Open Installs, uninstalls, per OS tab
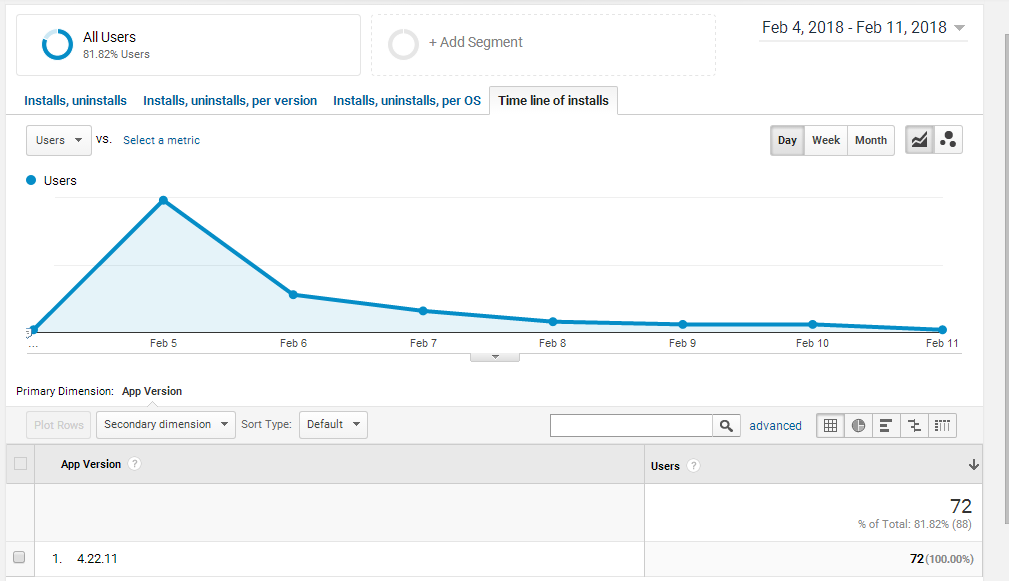 [407, 100]
